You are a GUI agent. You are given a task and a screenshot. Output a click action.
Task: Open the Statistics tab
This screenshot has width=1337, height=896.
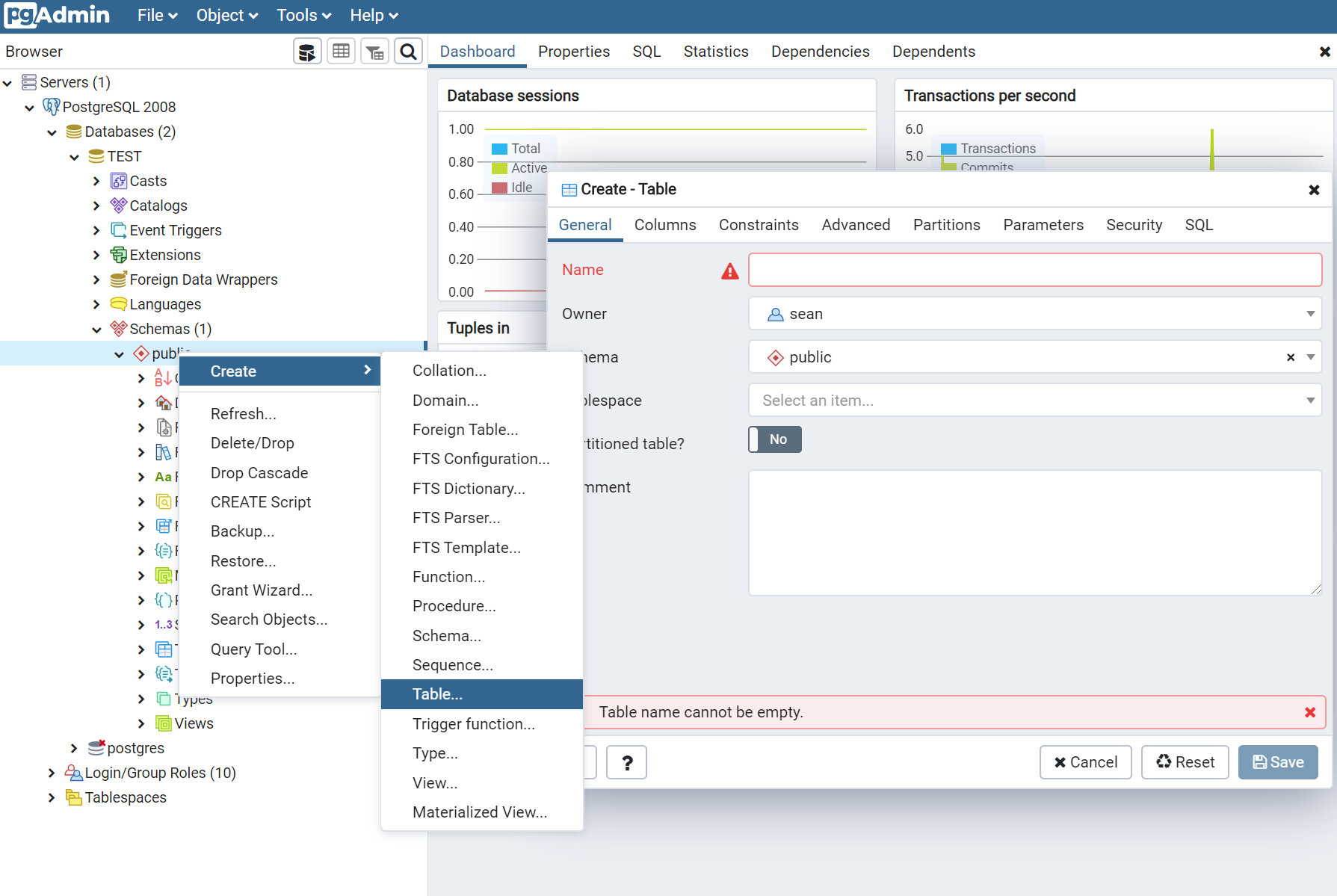tap(716, 52)
